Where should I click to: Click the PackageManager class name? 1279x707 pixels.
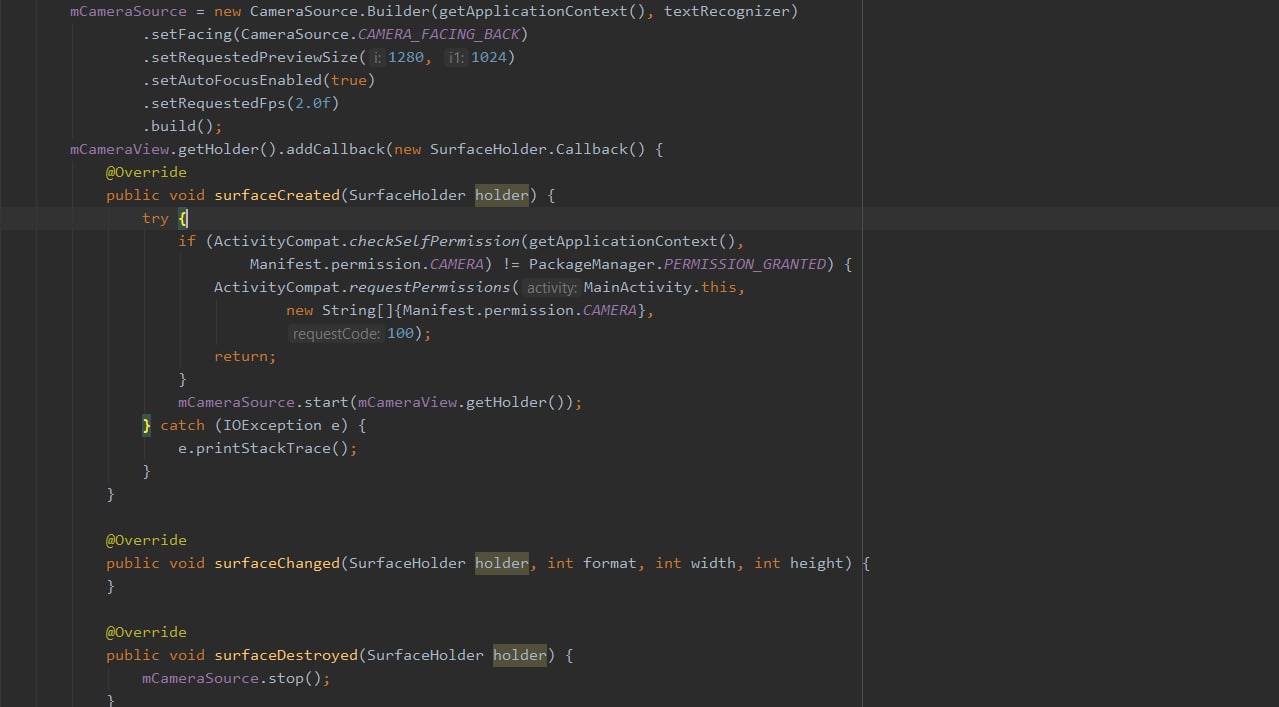pos(591,264)
